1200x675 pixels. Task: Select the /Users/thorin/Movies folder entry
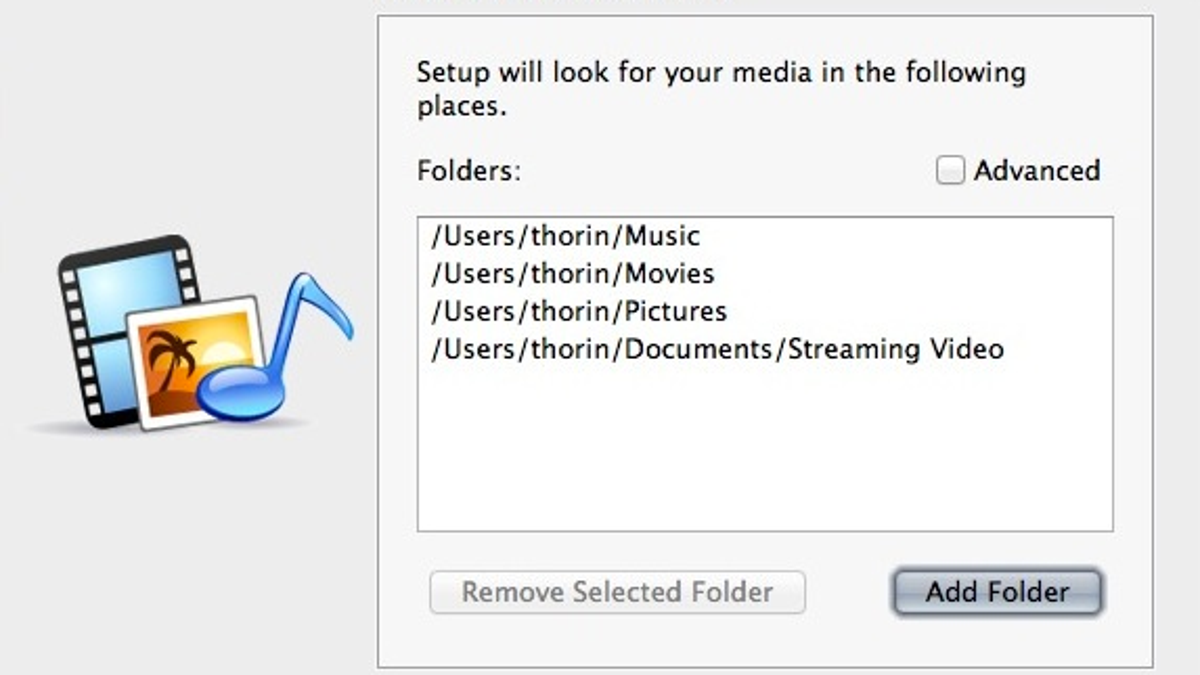pos(765,273)
